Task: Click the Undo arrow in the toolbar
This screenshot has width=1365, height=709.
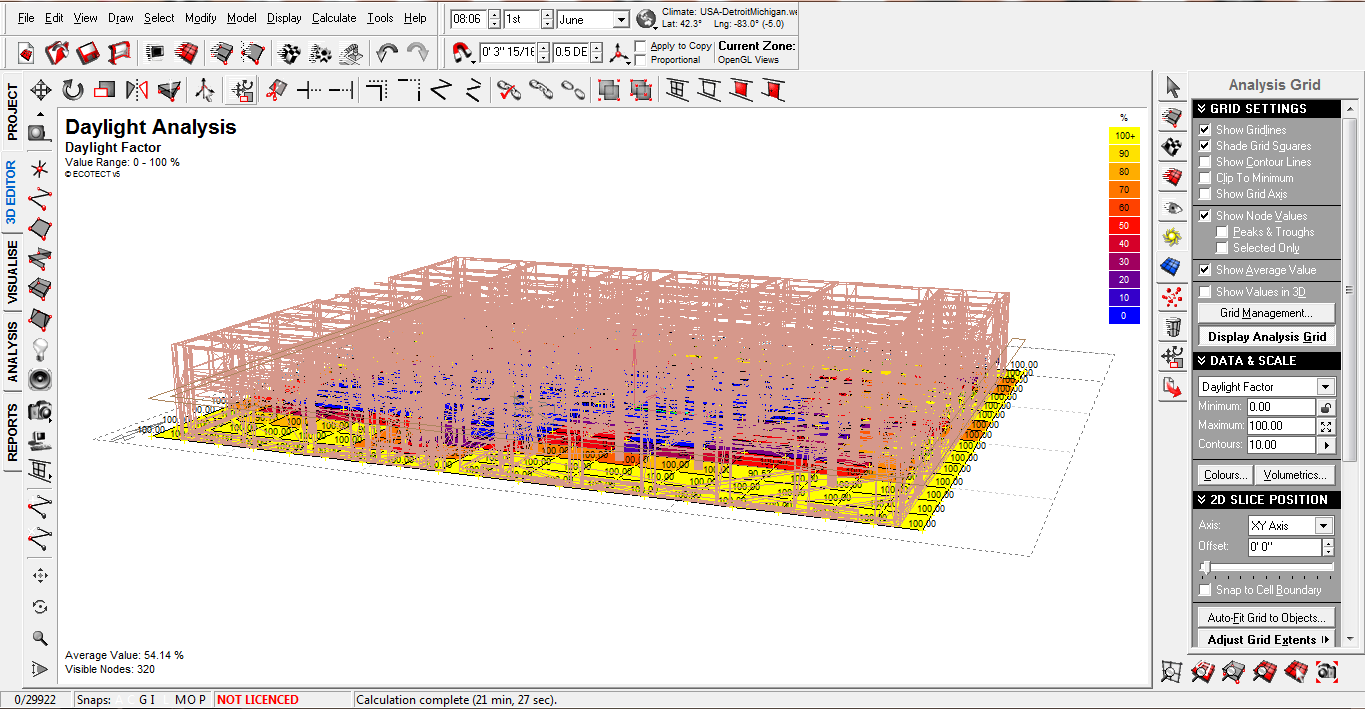Action: click(387, 52)
